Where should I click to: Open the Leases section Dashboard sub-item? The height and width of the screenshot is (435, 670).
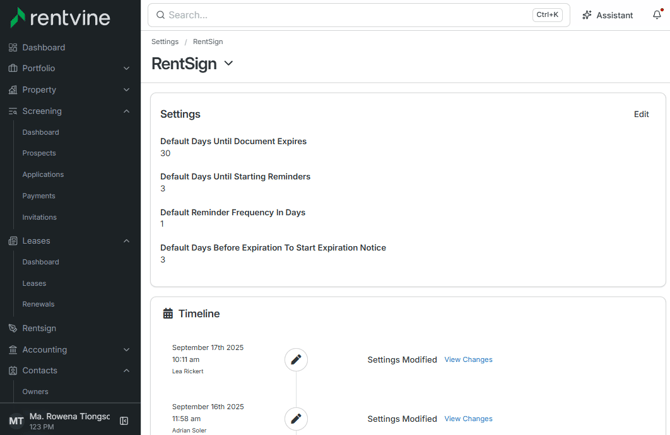[x=41, y=262]
